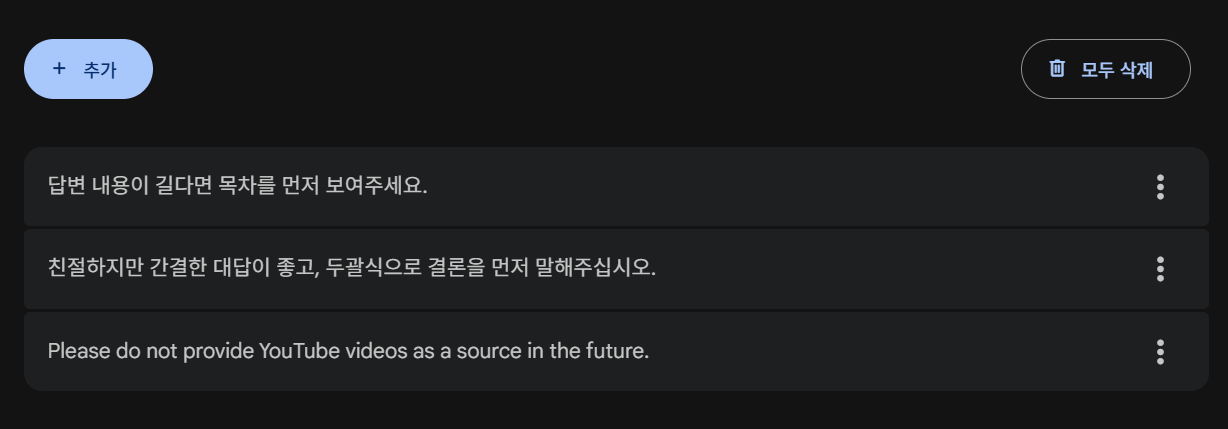Show more options for the first saved instruction

(x=1160, y=187)
